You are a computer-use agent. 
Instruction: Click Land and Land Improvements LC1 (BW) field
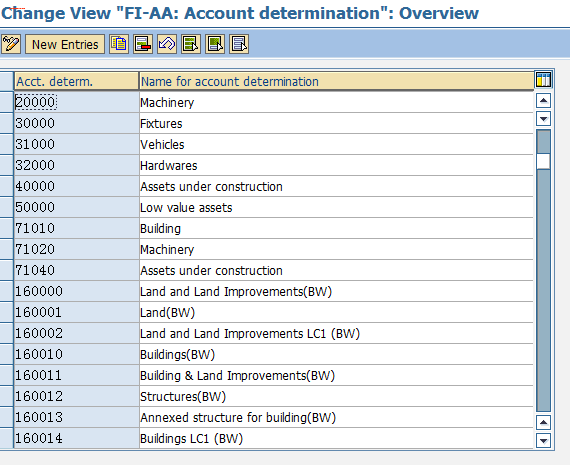[x=336, y=333]
